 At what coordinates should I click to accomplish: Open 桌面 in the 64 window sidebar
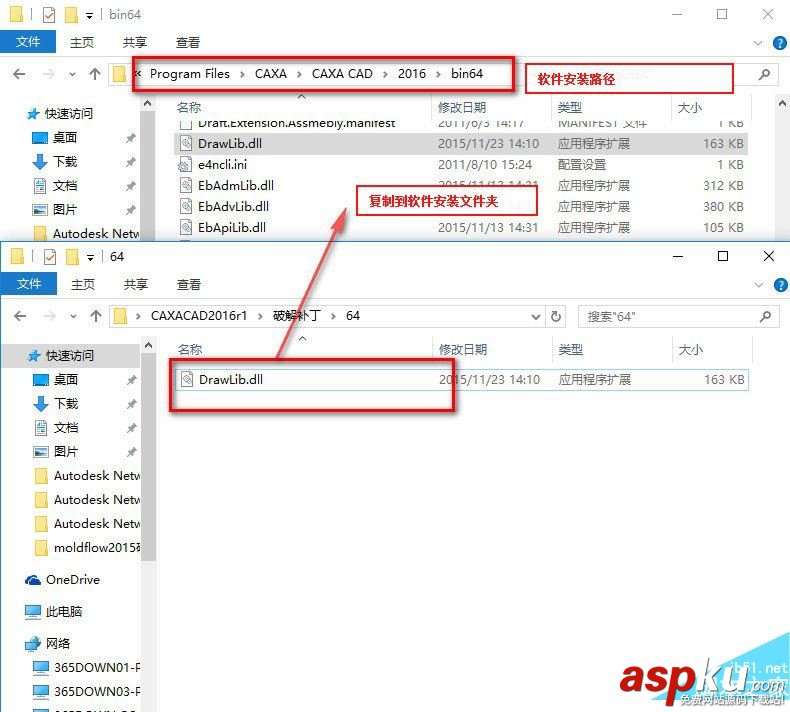(66, 379)
